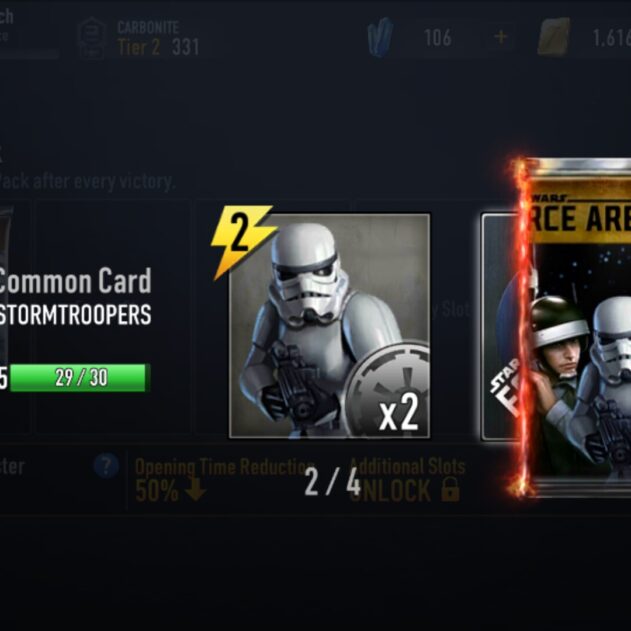Click the x2 quantity label on card
Viewport: 631px width, 631px height.
click(x=399, y=412)
